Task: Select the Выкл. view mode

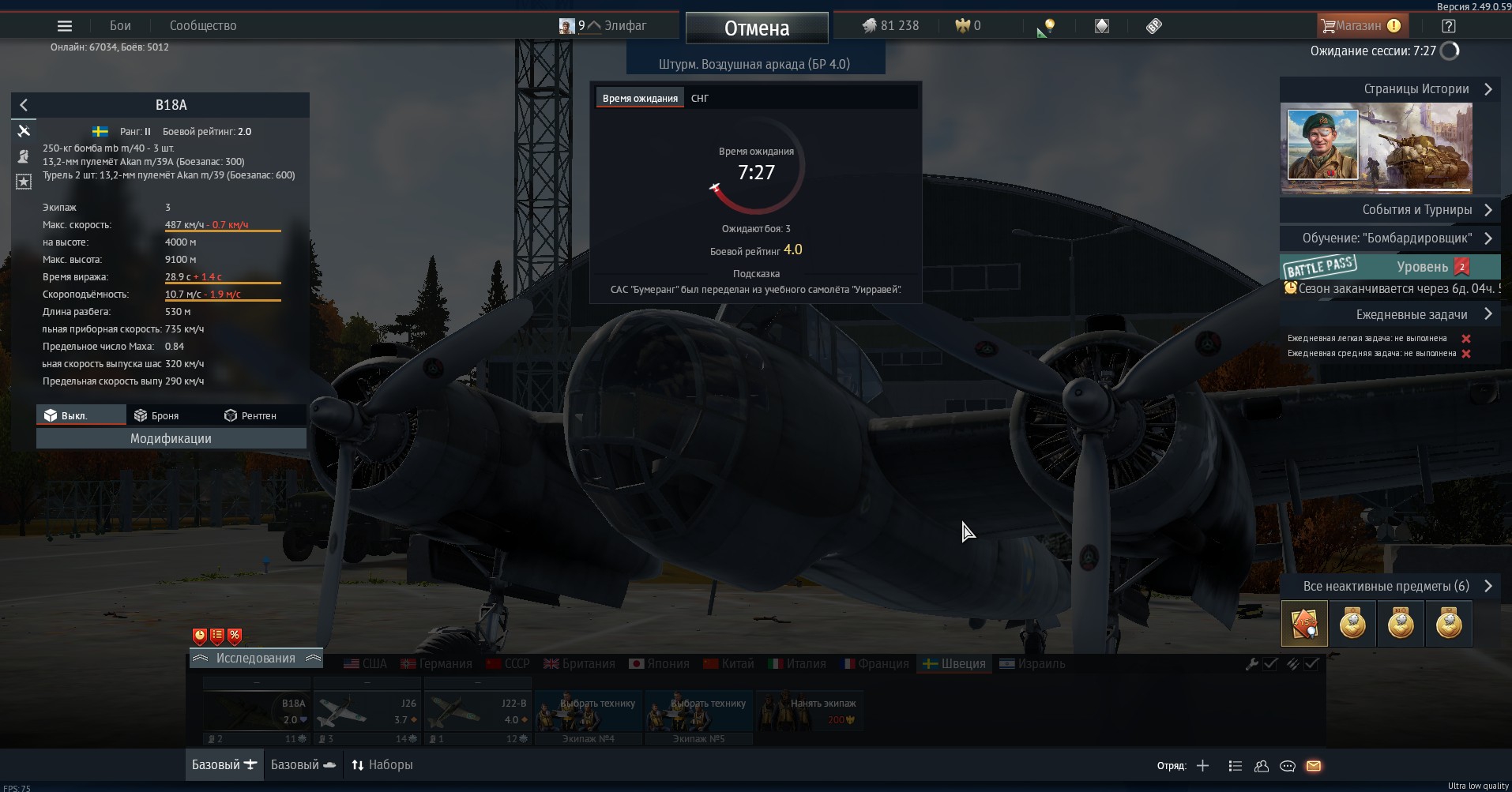Action: [x=81, y=415]
